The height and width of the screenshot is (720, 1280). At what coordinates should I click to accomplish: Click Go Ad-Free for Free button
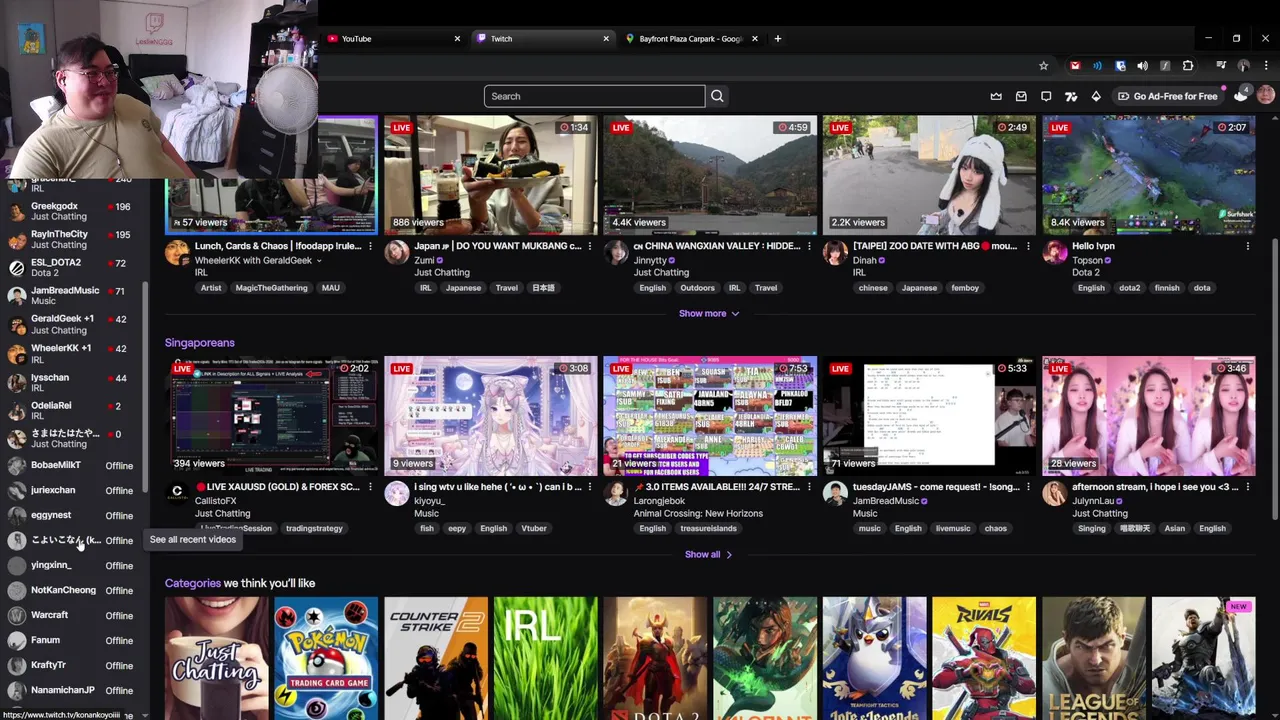[x=1168, y=96]
